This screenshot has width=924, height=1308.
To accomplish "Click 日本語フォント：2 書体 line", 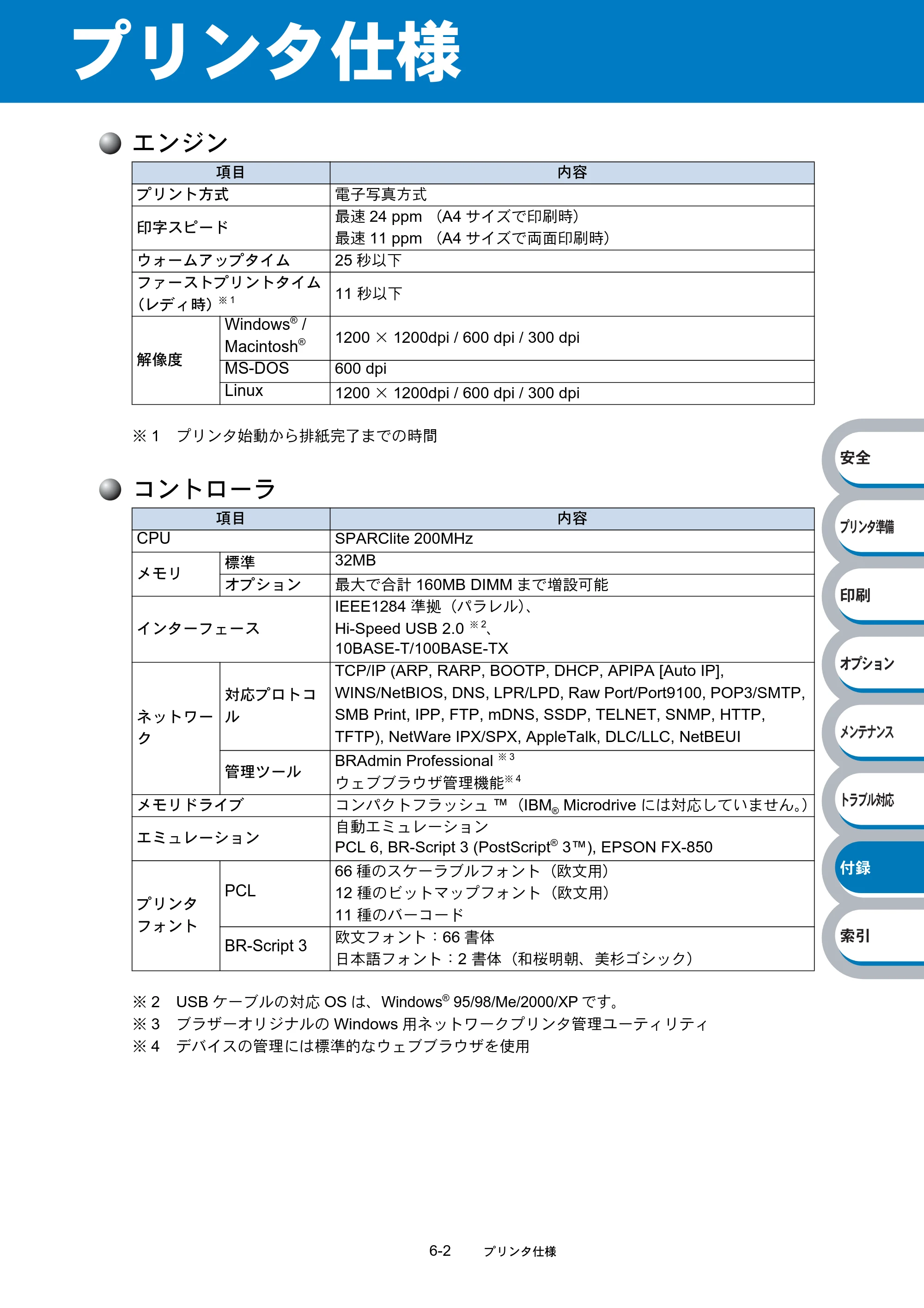I will point(514,959).
